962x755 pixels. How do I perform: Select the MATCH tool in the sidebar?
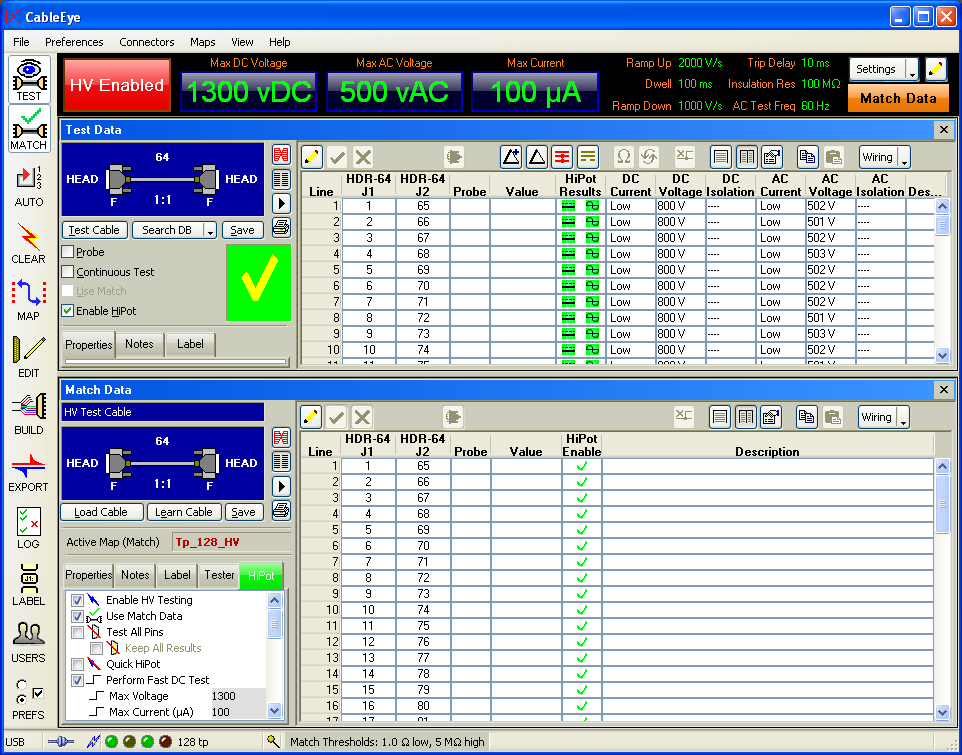point(29,129)
